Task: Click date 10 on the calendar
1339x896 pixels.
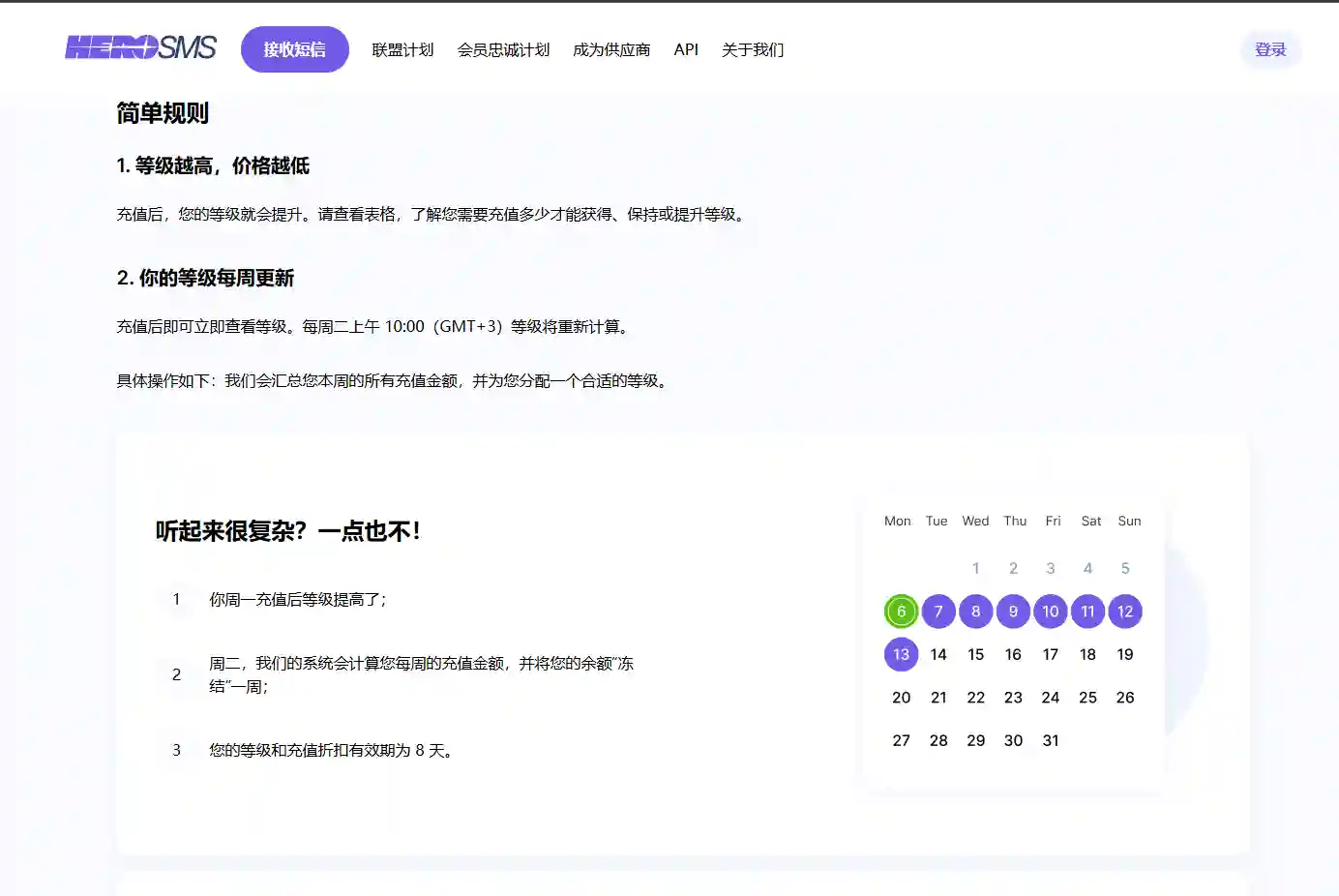Action: click(x=1050, y=612)
